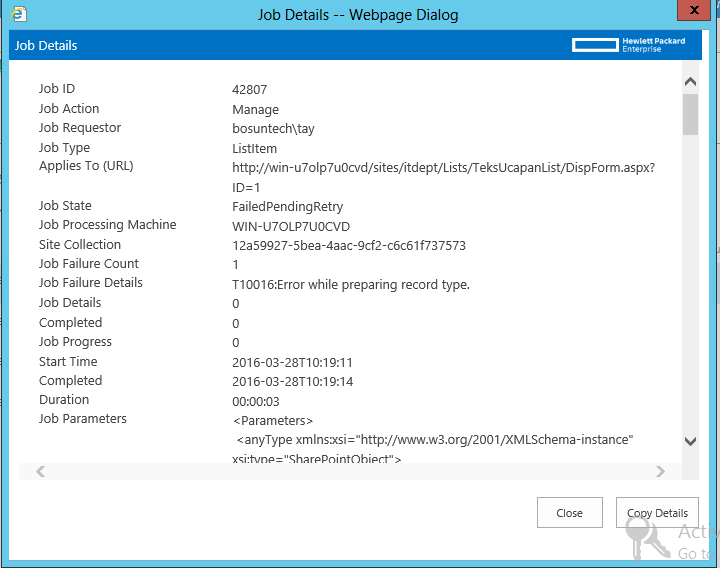This screenshot has height=568, width=720.
Task: Click the Applies To (URL) label
Action: click(86, 166)
